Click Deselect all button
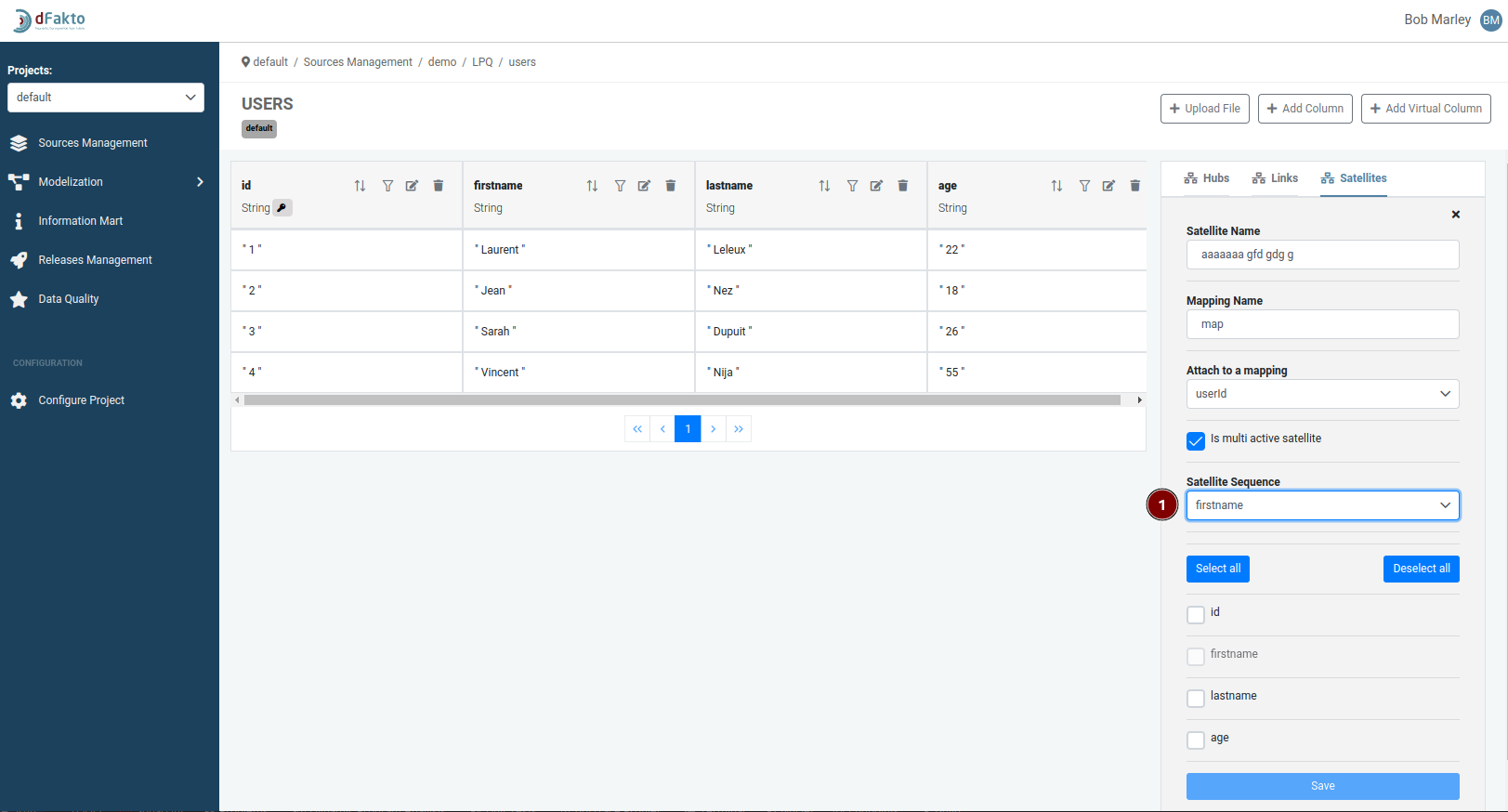1508x812 pixels. (x=1422, y=569)
